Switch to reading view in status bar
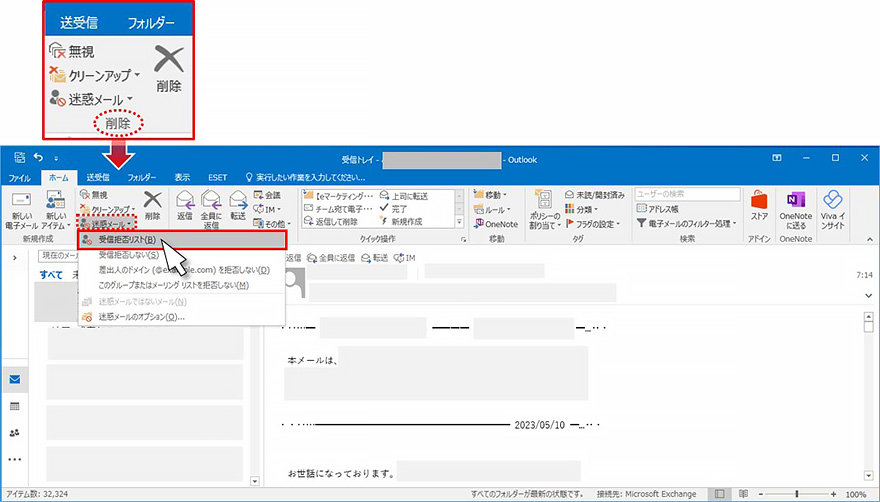The height and width of the screenshot is (502, 880). tap(742, 495)
